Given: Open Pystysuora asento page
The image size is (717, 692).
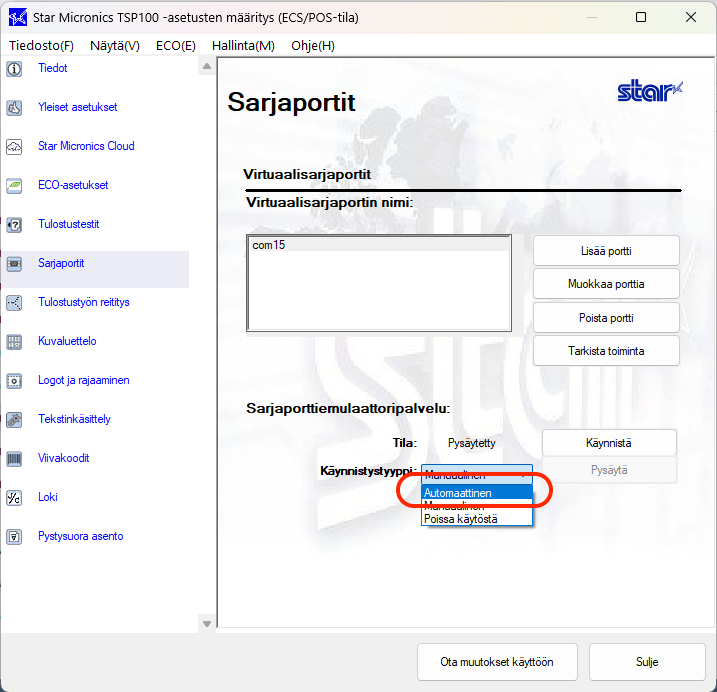Looking at the screenshot, I should [80, 536].
